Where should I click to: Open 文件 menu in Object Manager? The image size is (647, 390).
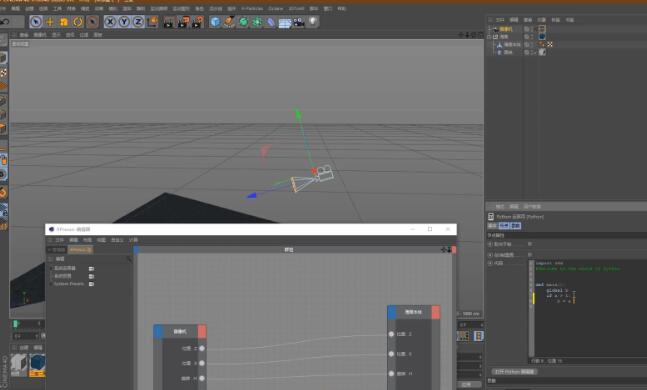500,20
